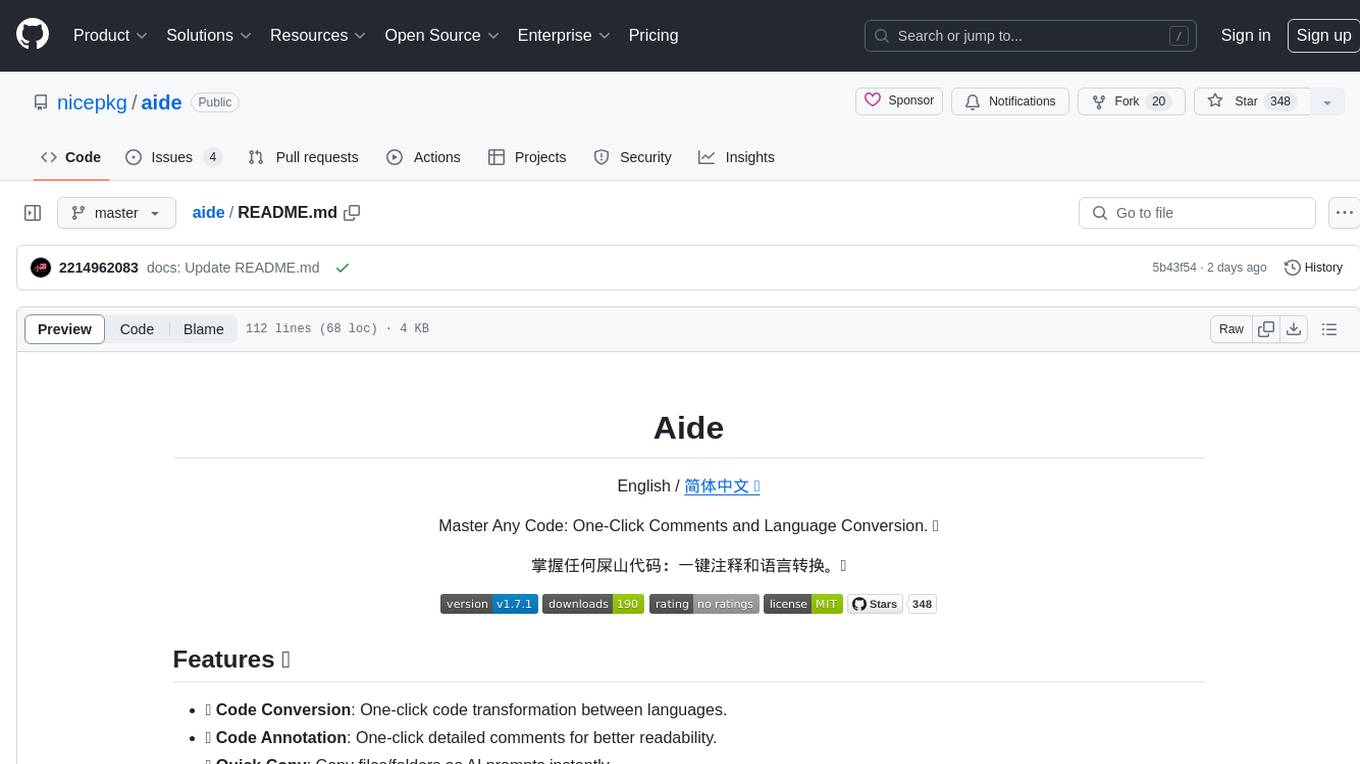The image size is (1360, 764).
Task: Focus the Go to file field
Action: coord(1197,213)
